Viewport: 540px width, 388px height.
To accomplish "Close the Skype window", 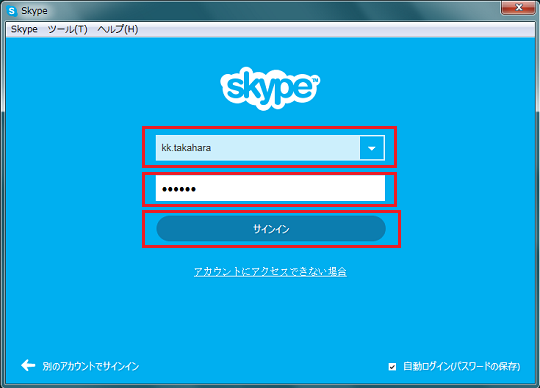I will point(518,8).
